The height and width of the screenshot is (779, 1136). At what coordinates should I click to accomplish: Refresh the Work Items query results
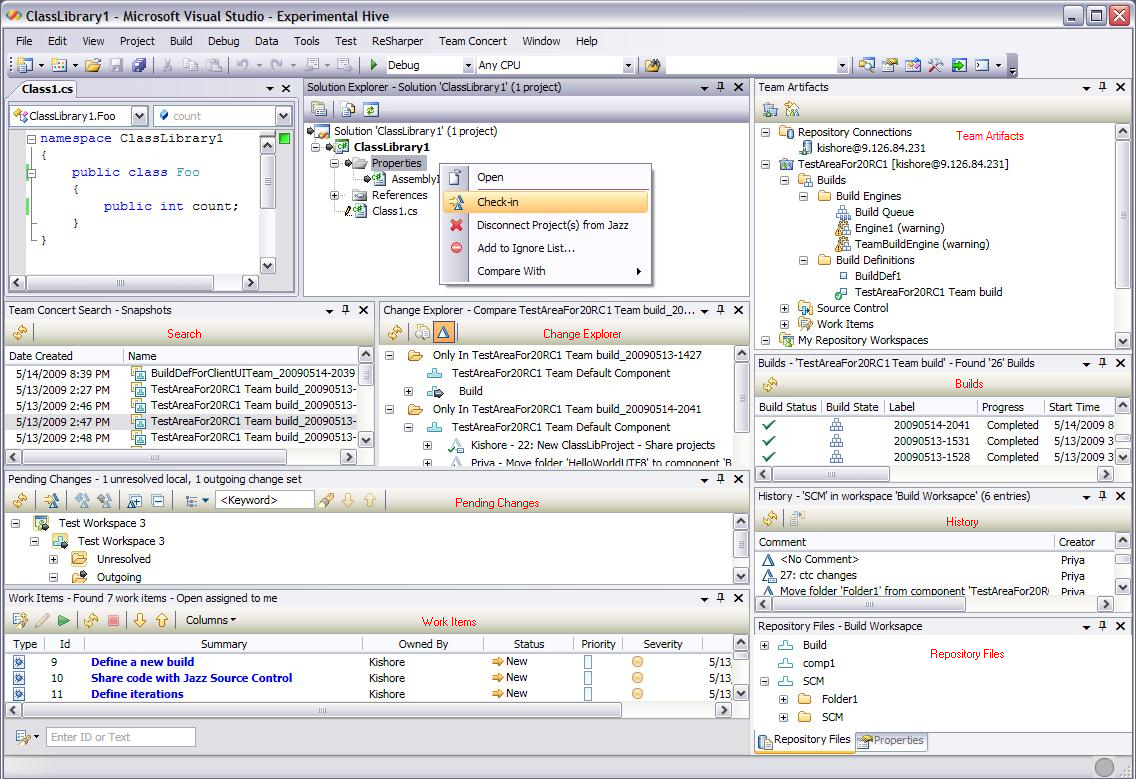[91, 620]
